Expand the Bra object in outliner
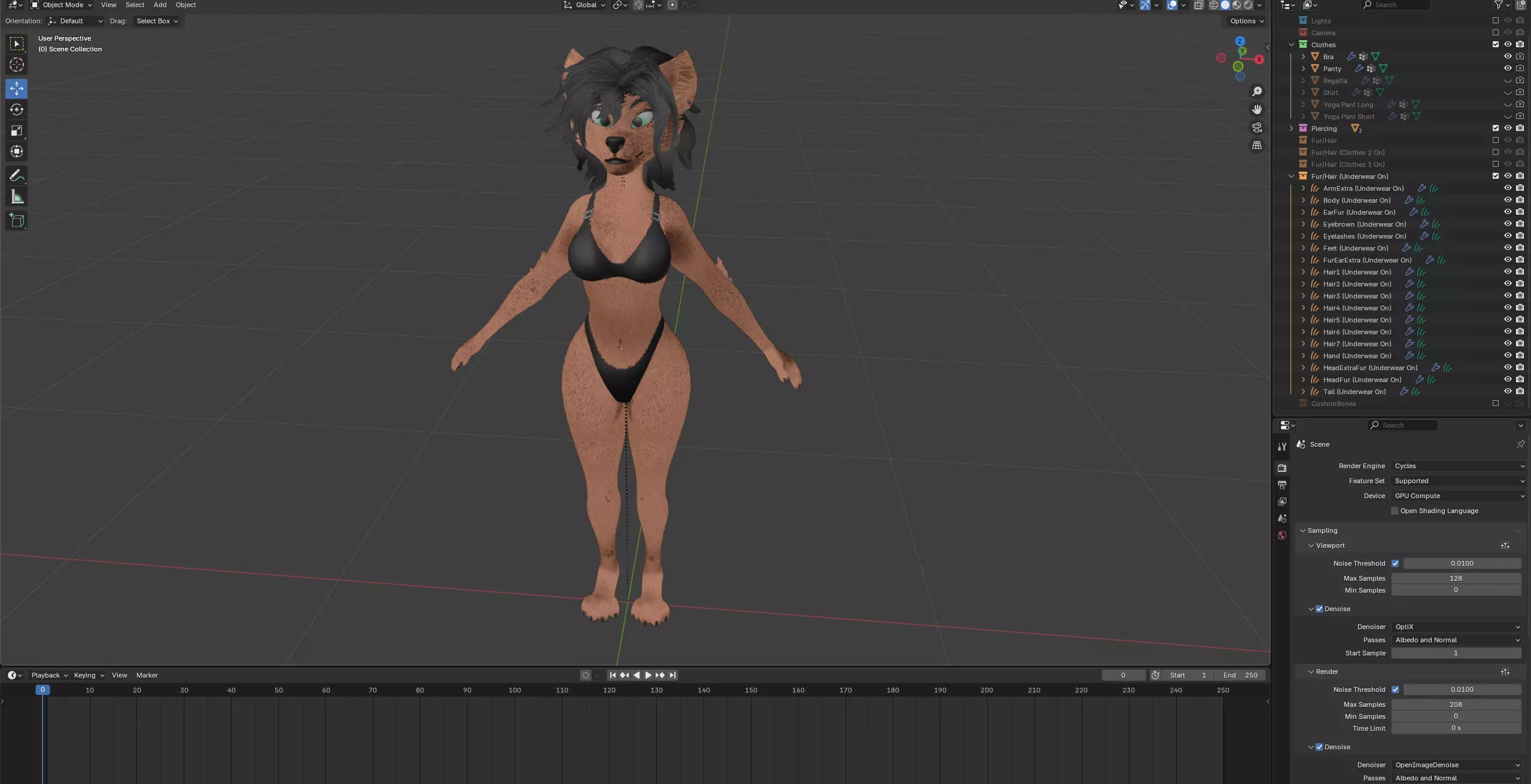The width and height of the screenshot is (1531, 784). click(x=1303, y=56)
